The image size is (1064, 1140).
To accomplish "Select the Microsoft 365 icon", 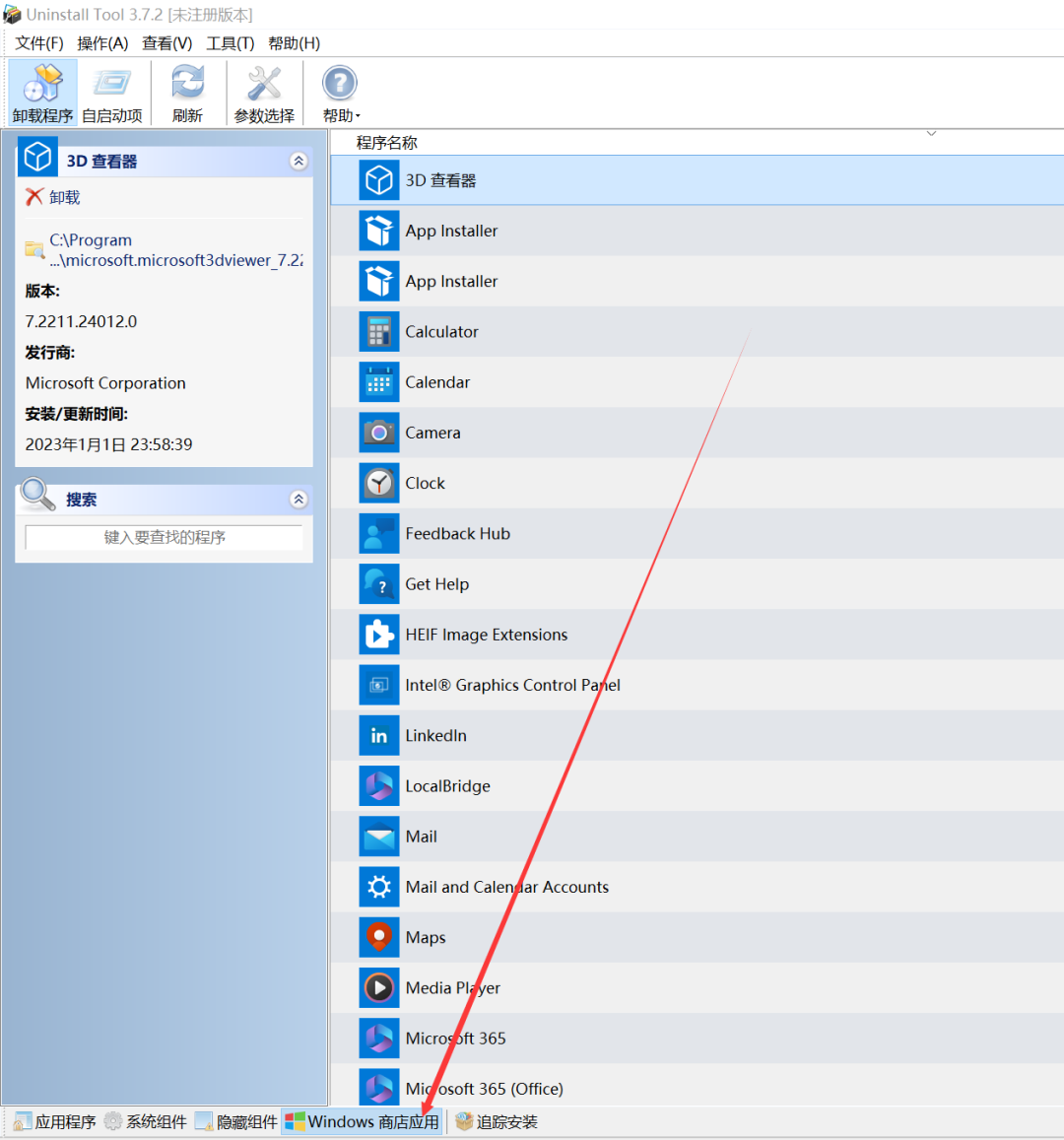I will pos(378,1039).
